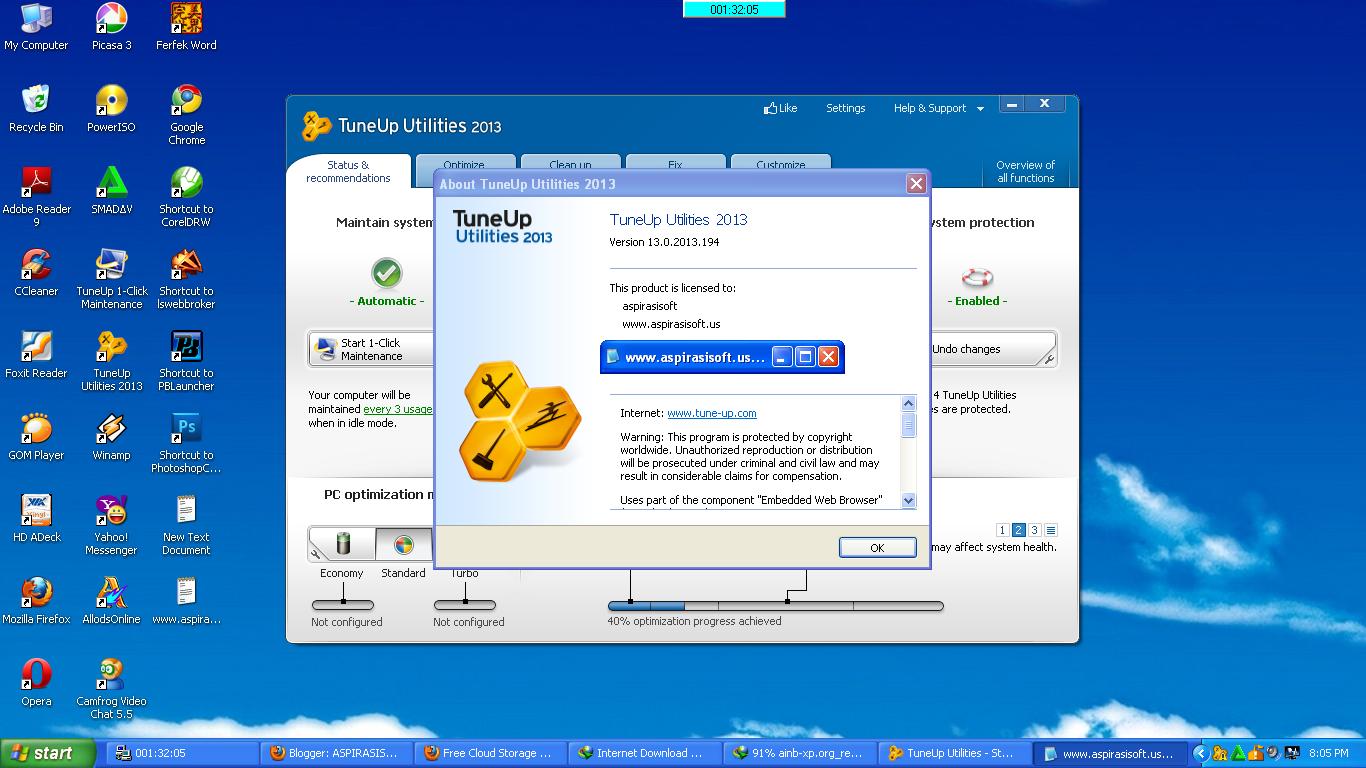The height and width of the screenshot is (768, 1366).
Task: Expand hidden system tray icons arrow
Action: click(x=1201, y=753)
